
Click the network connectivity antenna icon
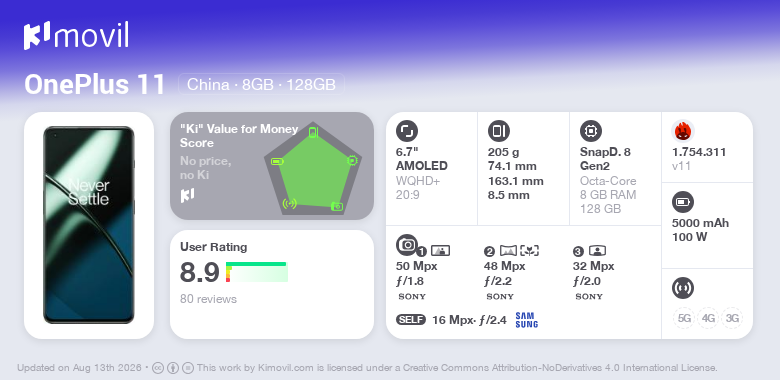click(x=682, y=288)
